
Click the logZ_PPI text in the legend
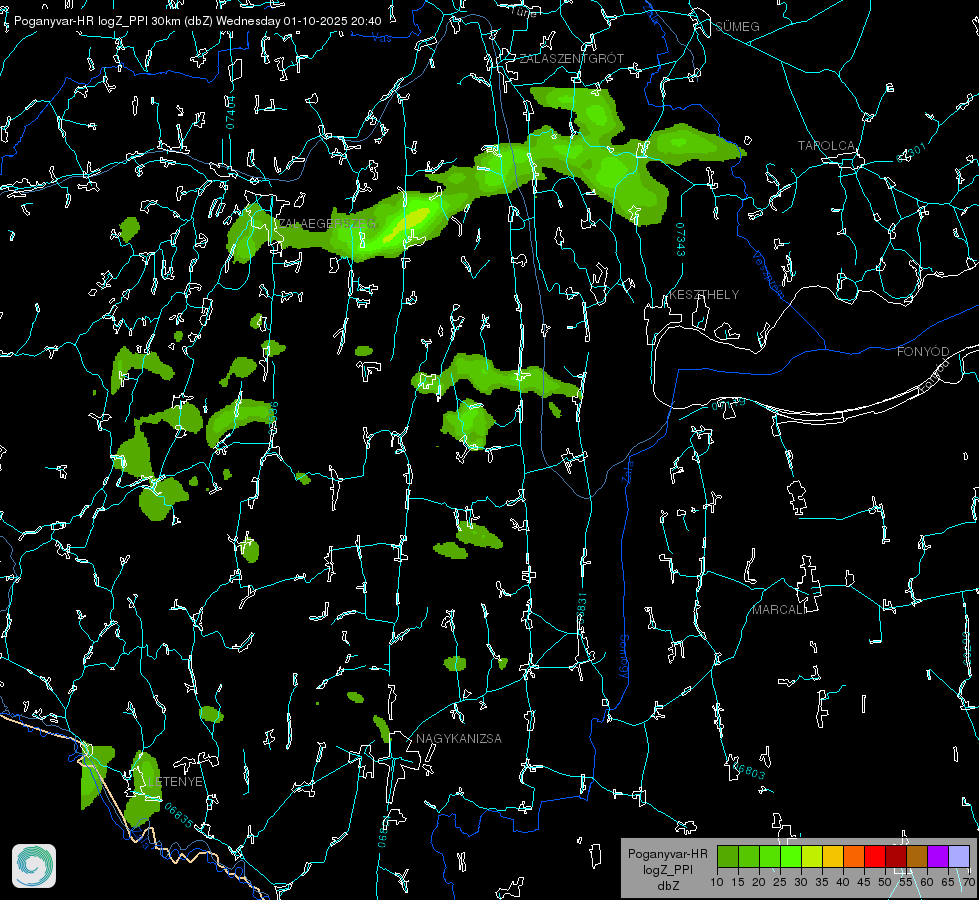(x=667, y=869)
